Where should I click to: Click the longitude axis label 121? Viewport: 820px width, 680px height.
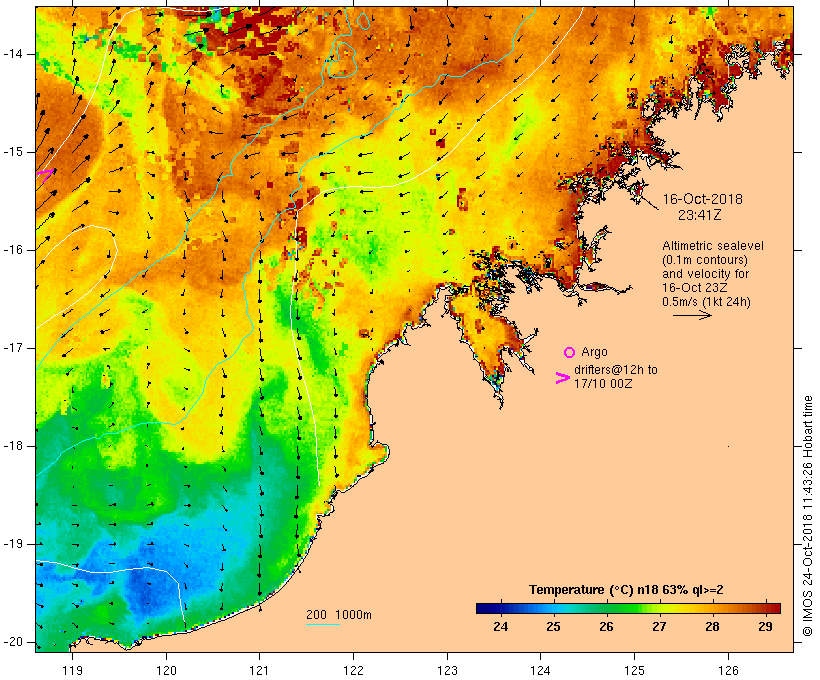(x=259, y=670)
